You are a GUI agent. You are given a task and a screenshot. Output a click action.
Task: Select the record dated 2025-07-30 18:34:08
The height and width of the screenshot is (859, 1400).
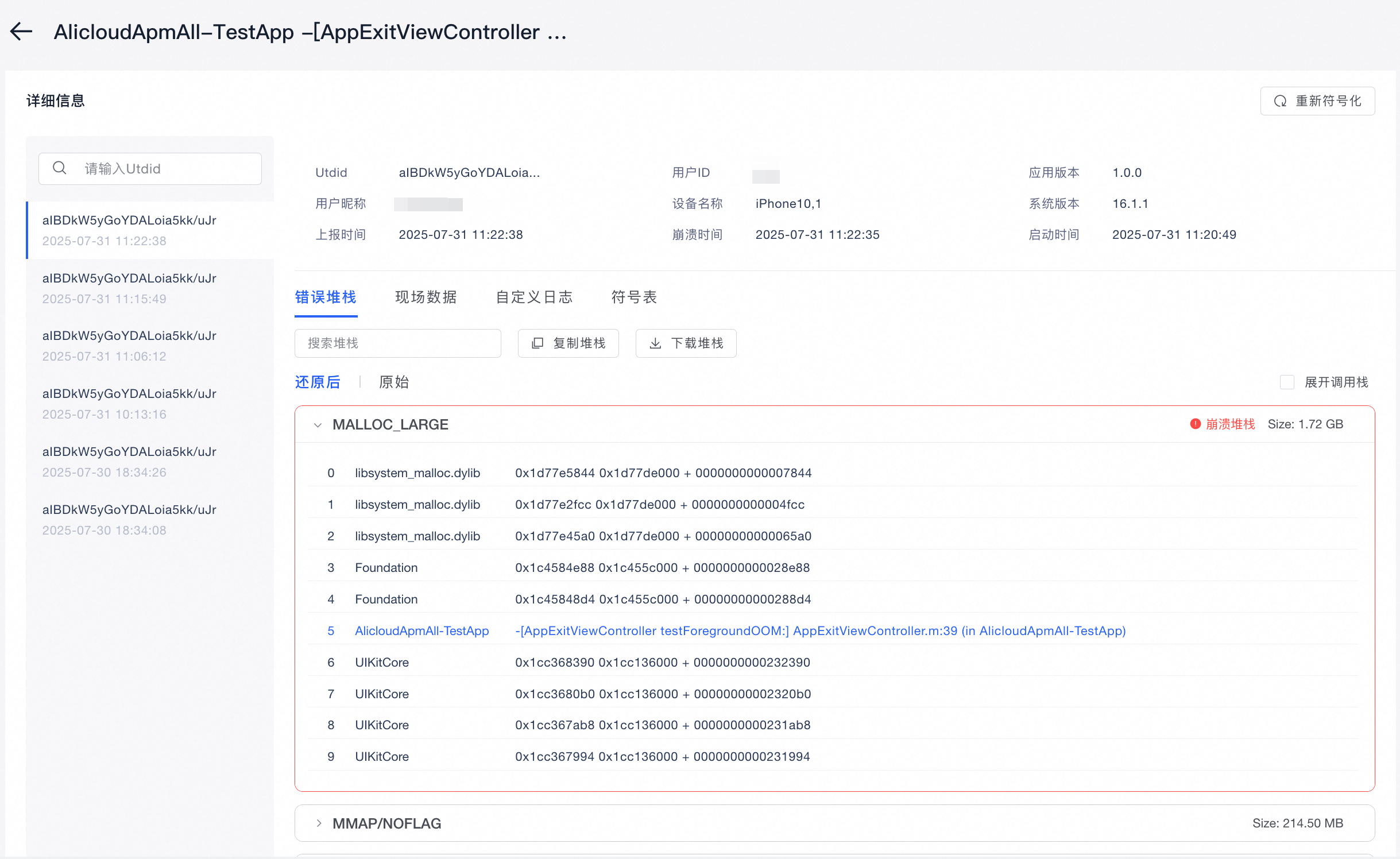pos(150,520)
